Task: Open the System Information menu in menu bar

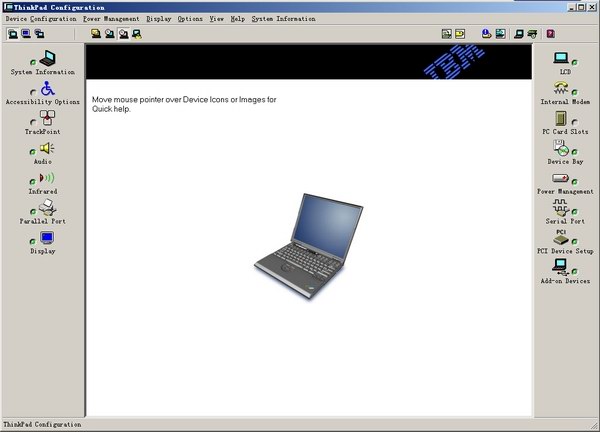Action: pyautogui.click(x=283, y=19)
